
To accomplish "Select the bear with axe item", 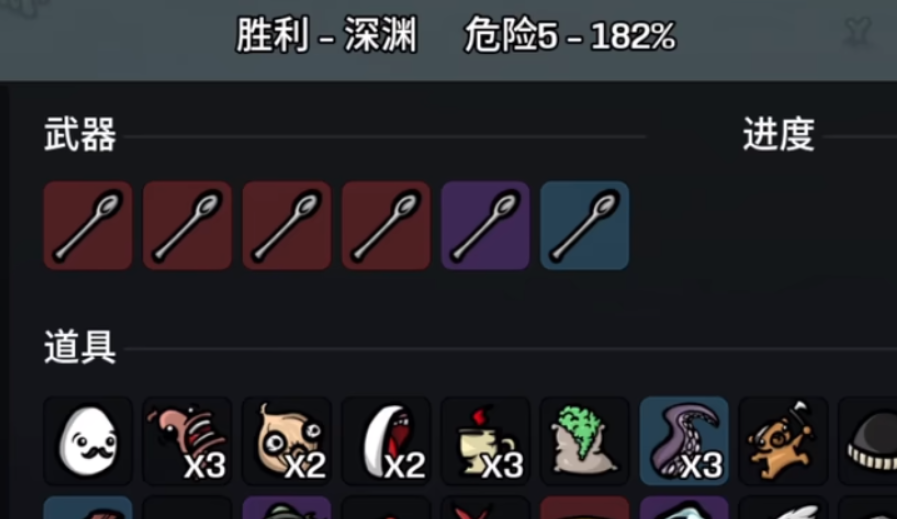I will tap(783, 441).
